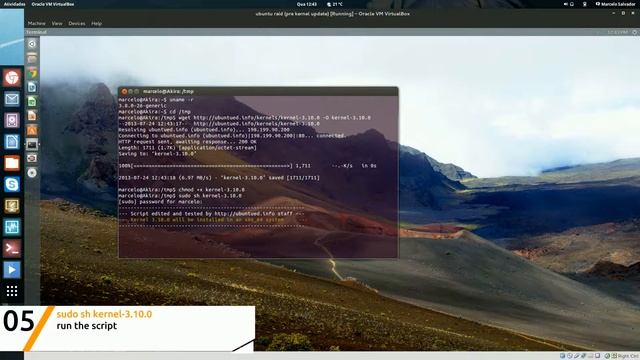Open LibreOffice Impress in guest launcher

coord(32,116)
